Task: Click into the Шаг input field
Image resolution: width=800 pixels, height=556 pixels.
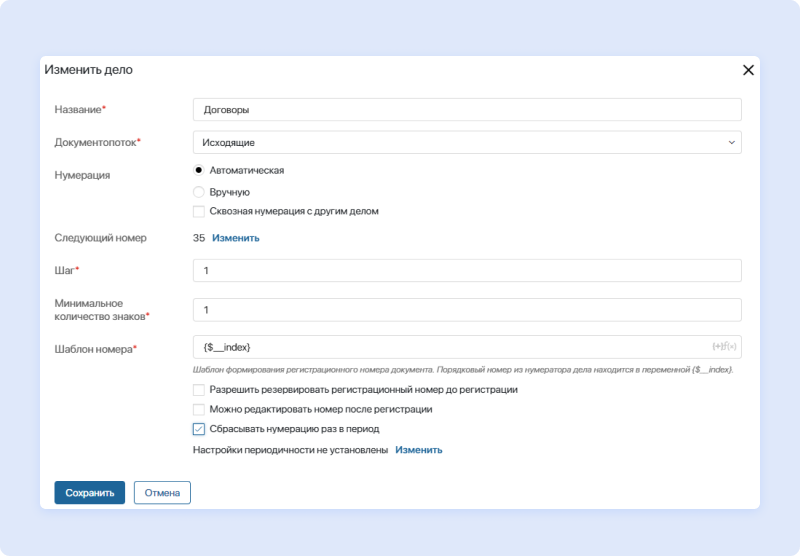Action: [x=466, y=271]
